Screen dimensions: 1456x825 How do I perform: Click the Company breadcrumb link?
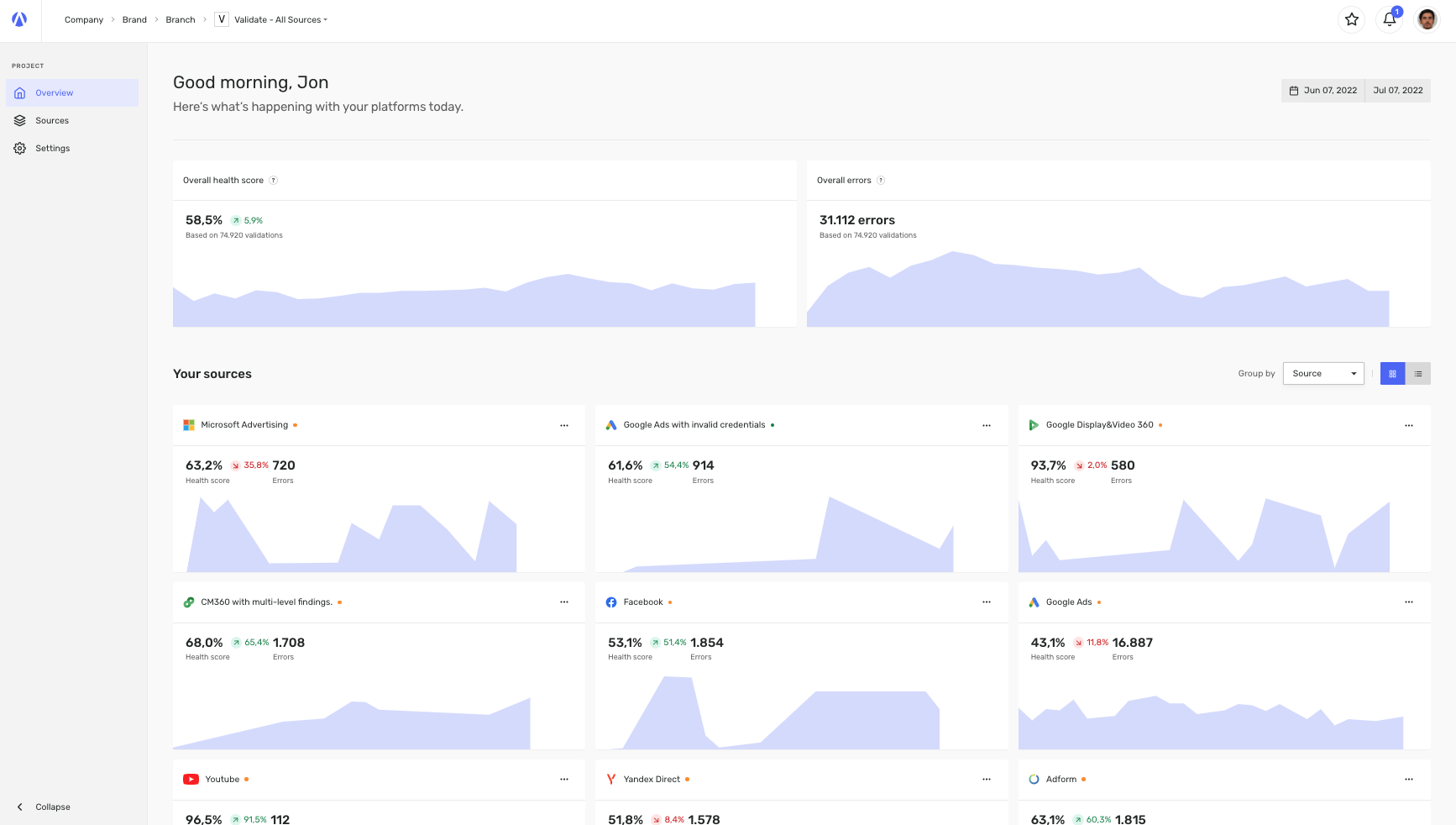tap(84, 19)
